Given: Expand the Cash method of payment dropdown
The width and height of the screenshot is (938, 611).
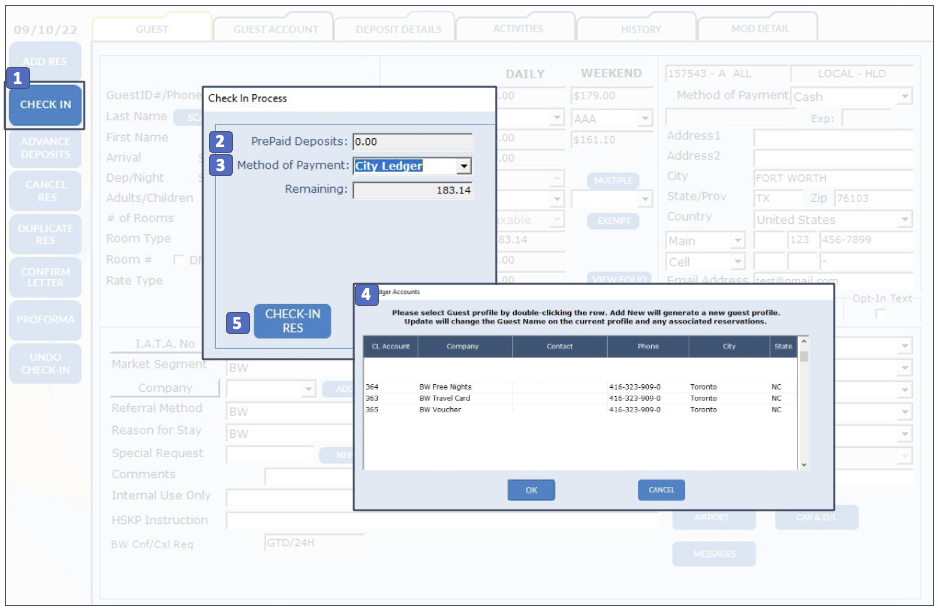Looking at the screenshot, I should pyautogui.click(x=904, y=97).
